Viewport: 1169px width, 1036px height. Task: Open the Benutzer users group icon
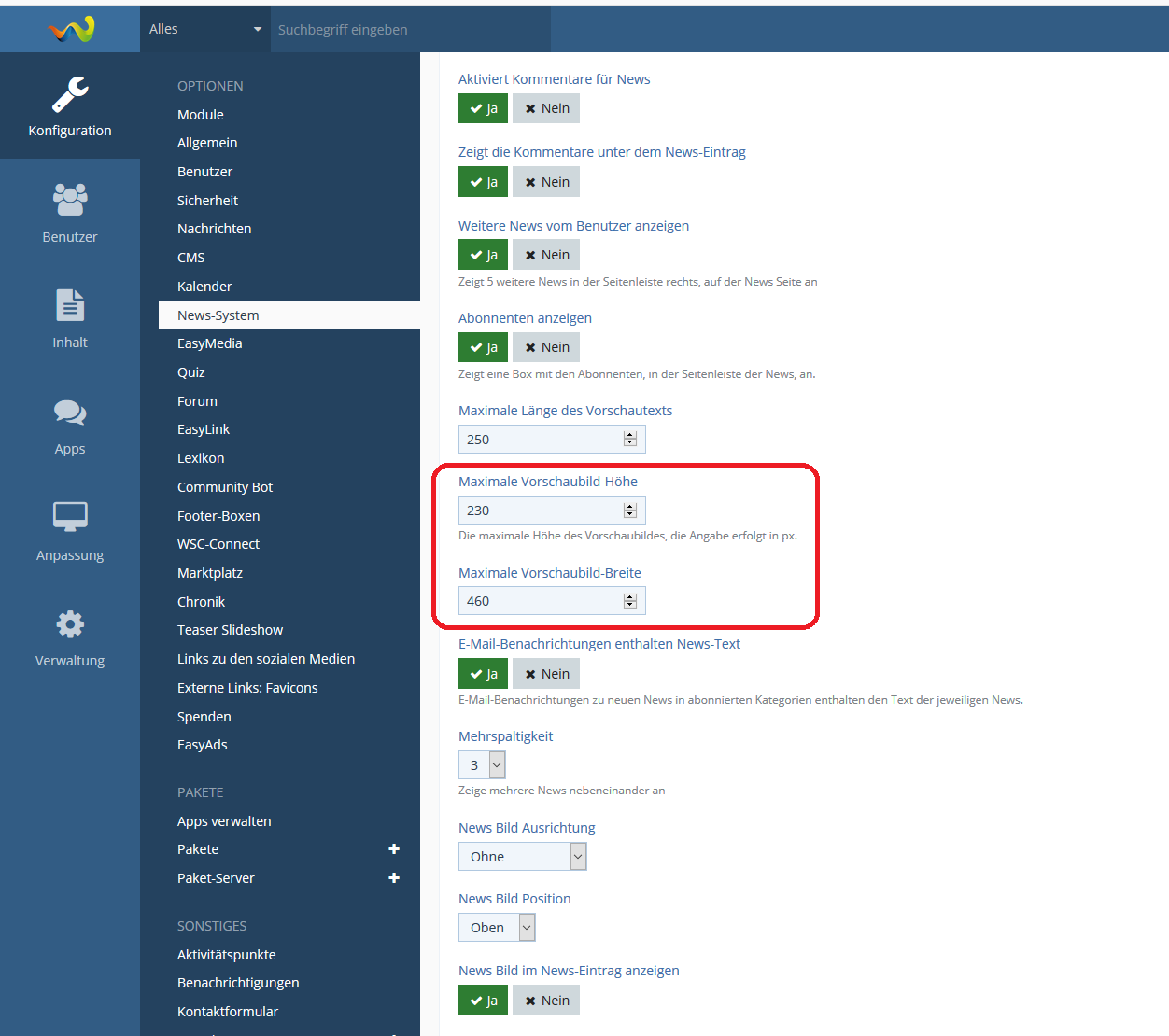point(70,199)
